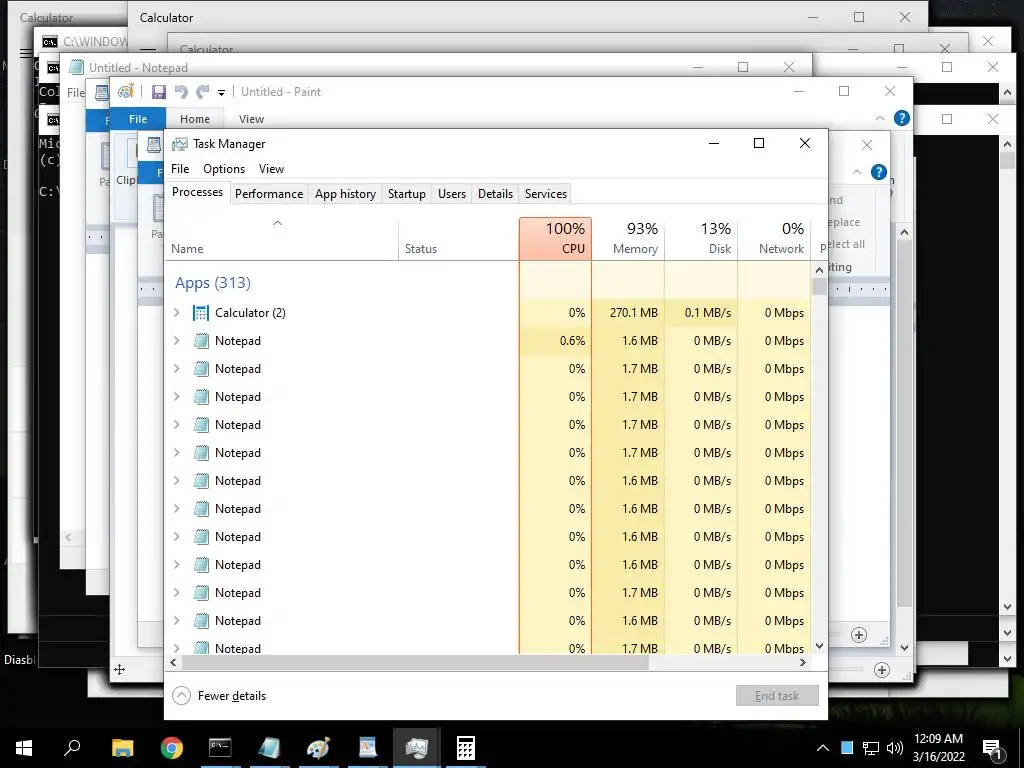Click the Undo arrow in Paint's title bar

181,92
